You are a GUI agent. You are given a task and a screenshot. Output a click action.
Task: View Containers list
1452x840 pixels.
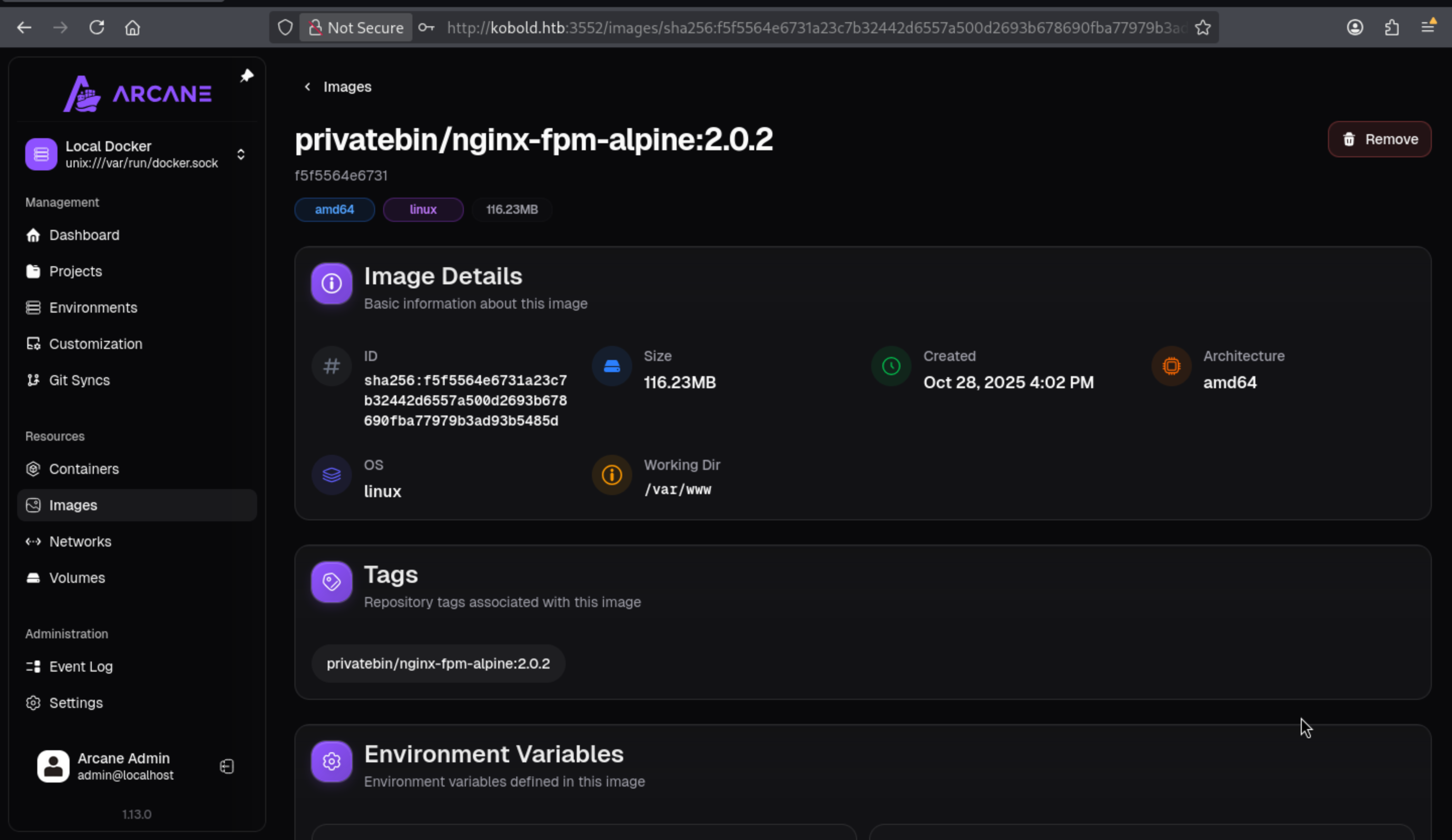coord(84,469)
